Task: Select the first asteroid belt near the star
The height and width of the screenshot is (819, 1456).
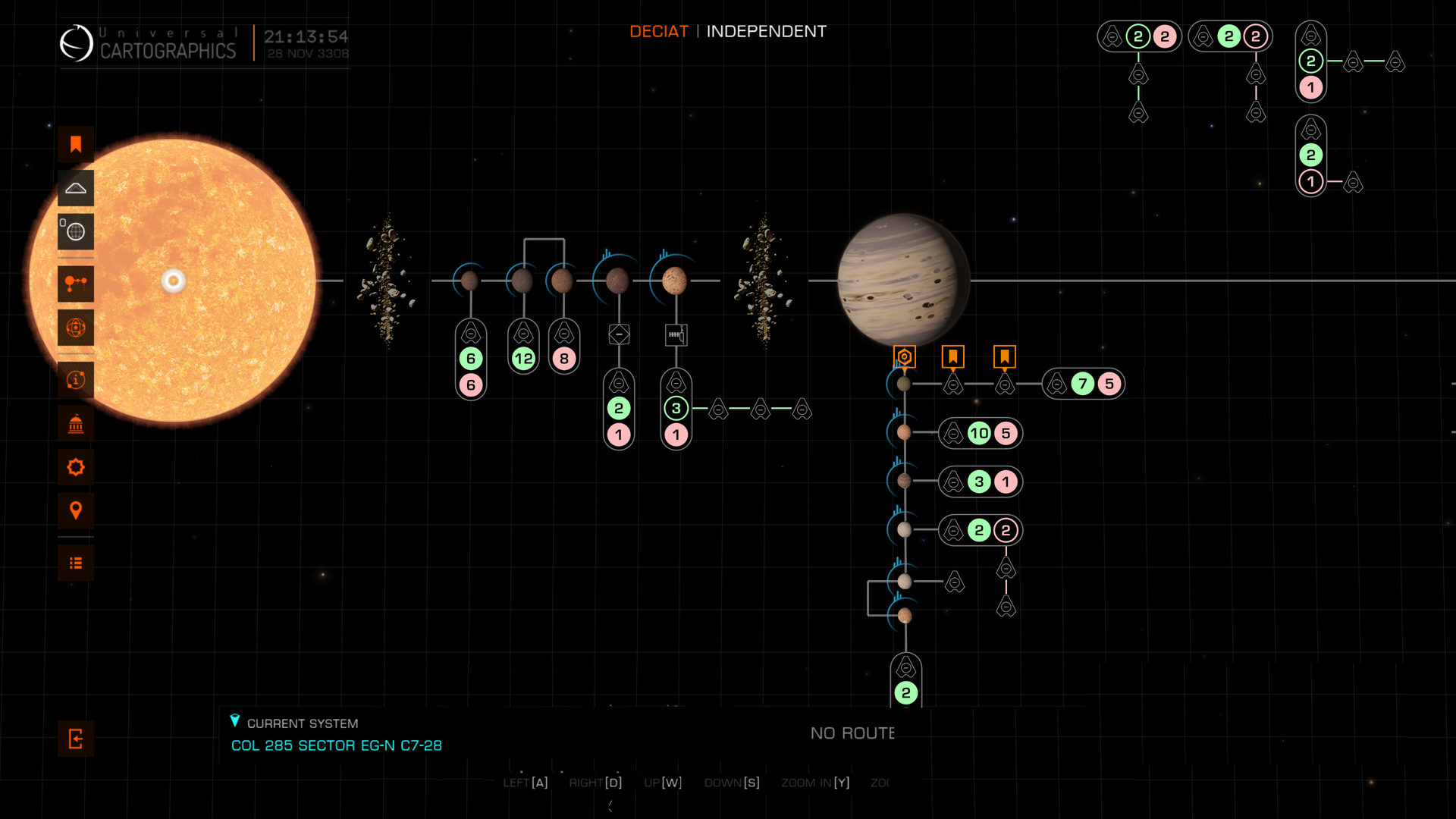Action: click(388, 281)
